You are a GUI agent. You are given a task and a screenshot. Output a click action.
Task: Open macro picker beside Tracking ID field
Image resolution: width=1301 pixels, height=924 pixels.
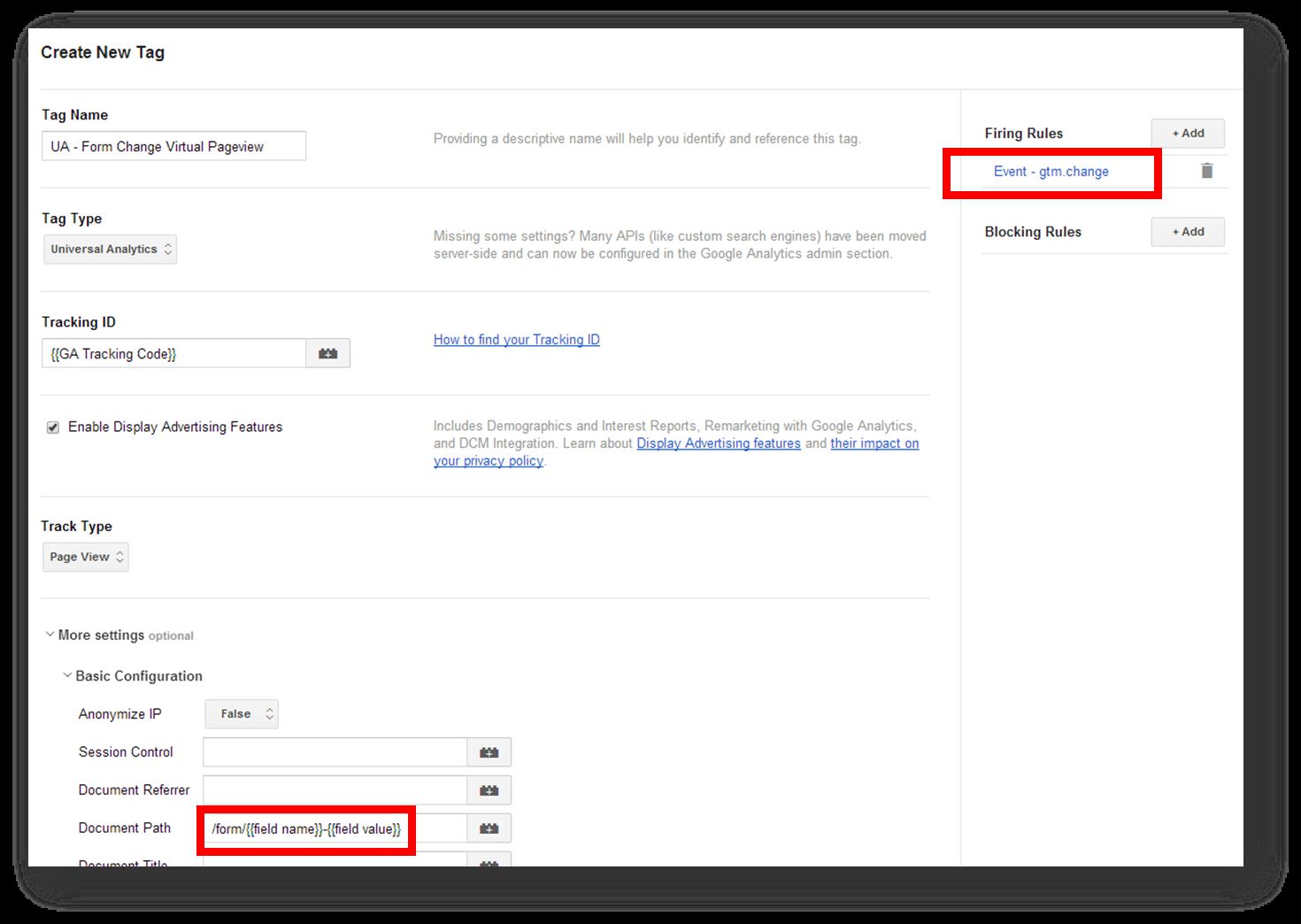point(328,353)
